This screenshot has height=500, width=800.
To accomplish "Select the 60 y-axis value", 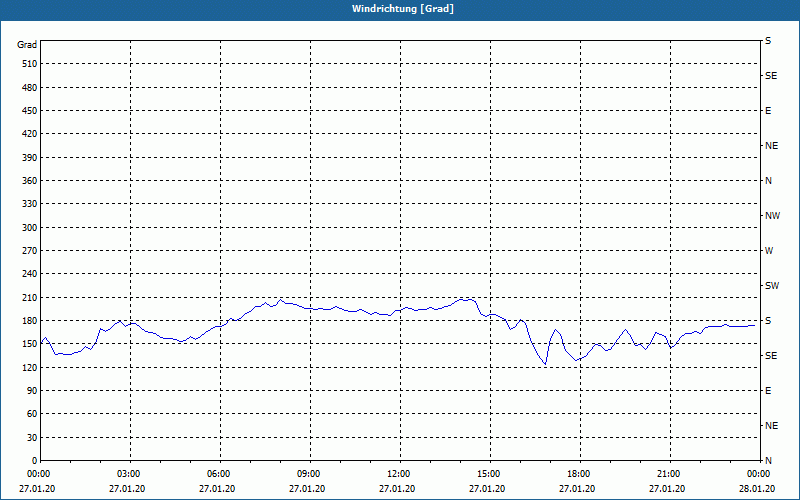I will (x=32, y=414).
